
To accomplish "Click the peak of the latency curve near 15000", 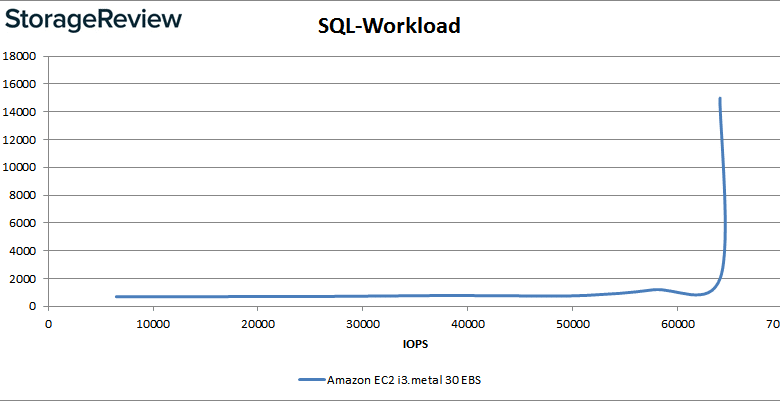I will pyautogui.click(x=720, y=99).
